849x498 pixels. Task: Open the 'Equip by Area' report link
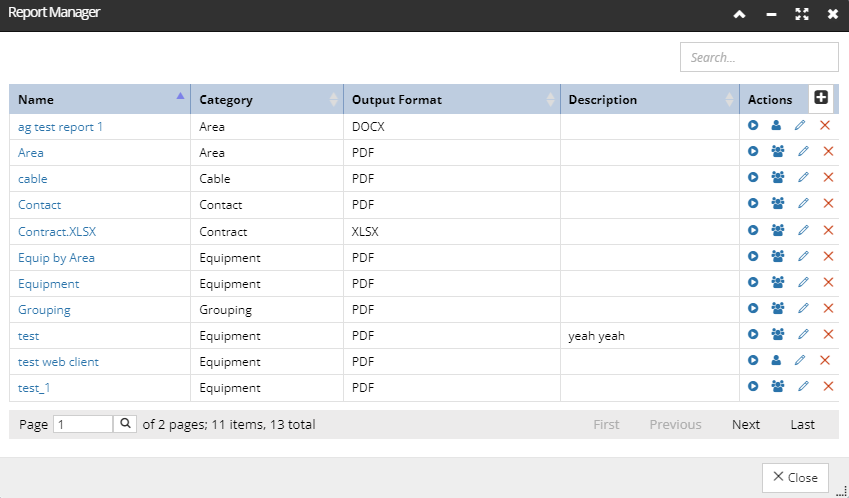(56, 258)
